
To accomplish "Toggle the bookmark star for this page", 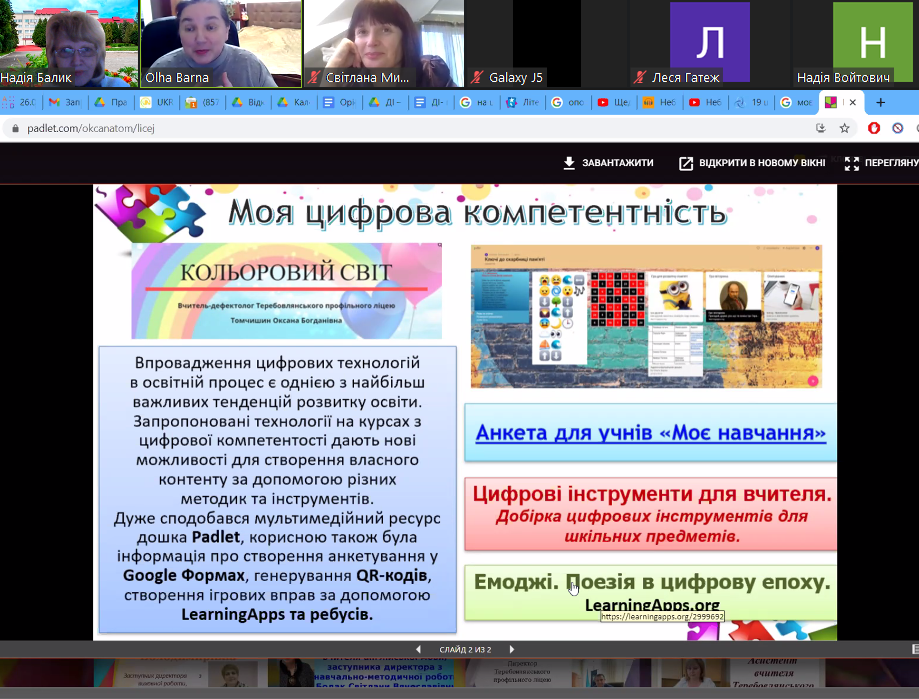I will pyautogui.click(x=845, y=128).
